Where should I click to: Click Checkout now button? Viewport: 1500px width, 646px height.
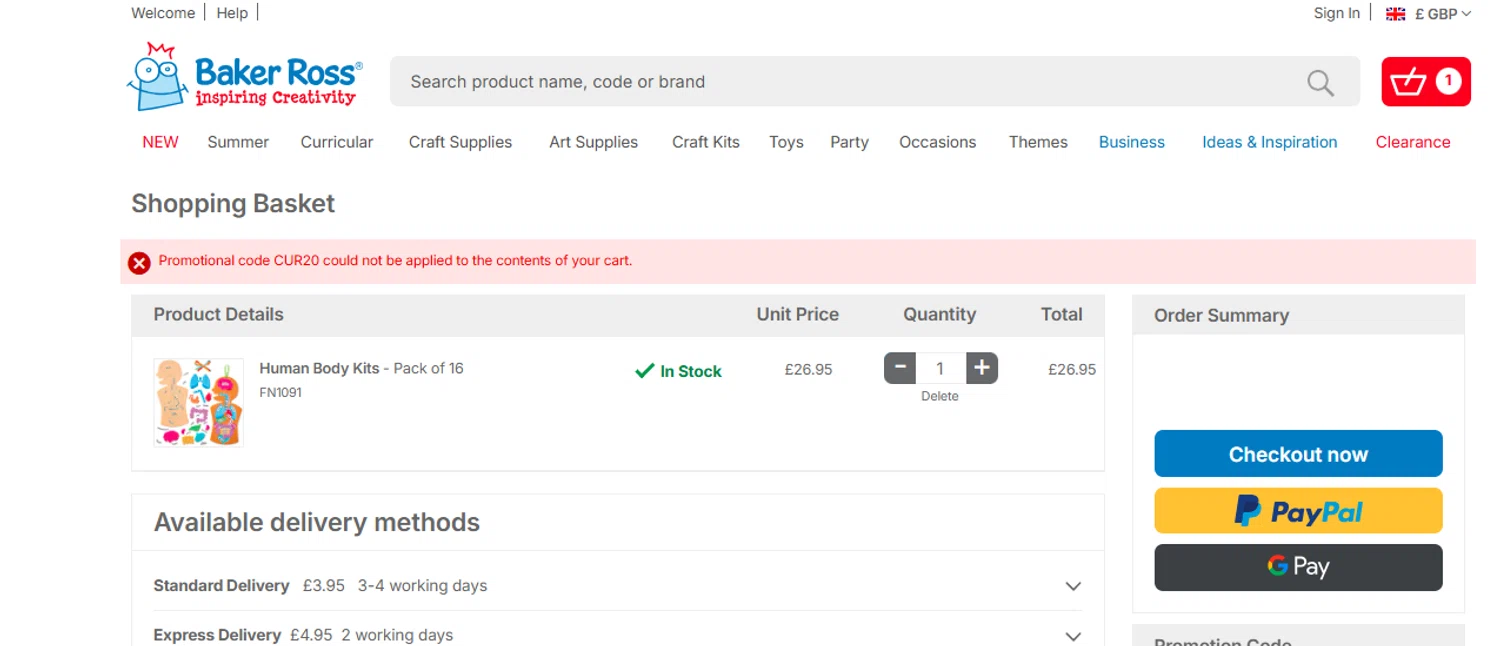tap(1298, 454)
